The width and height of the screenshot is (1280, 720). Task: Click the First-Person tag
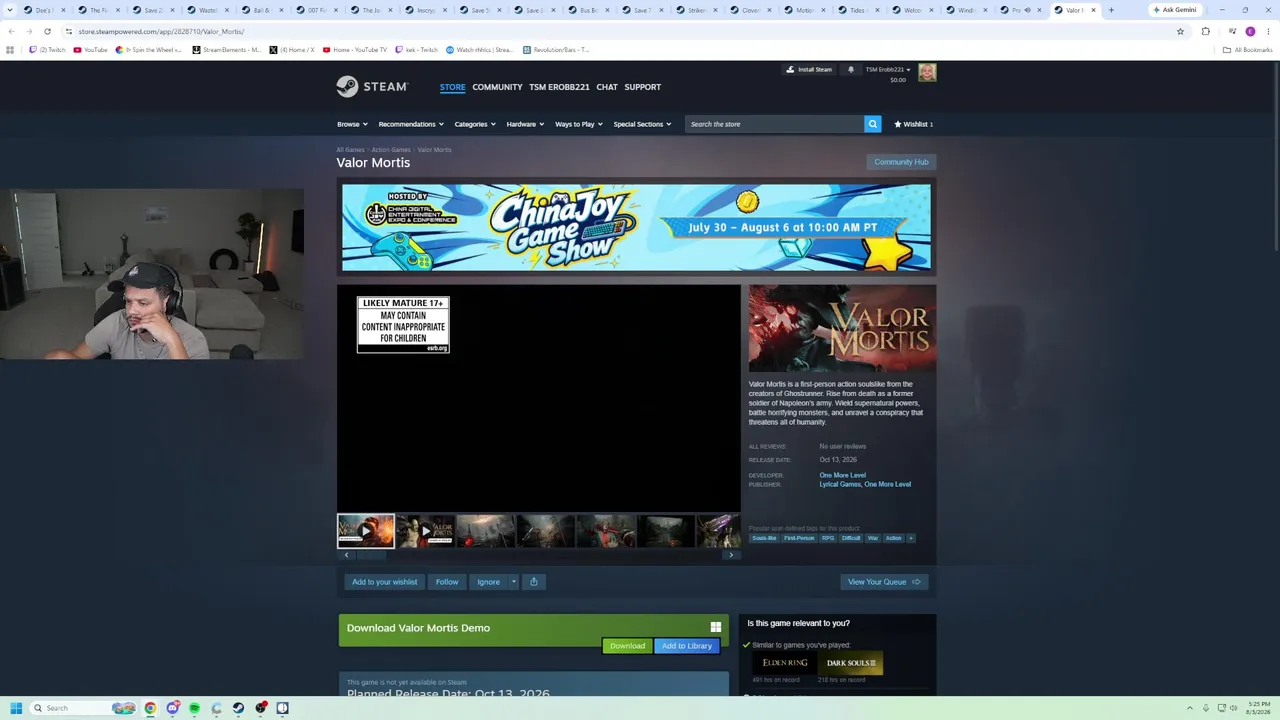(x=799, y=538)
